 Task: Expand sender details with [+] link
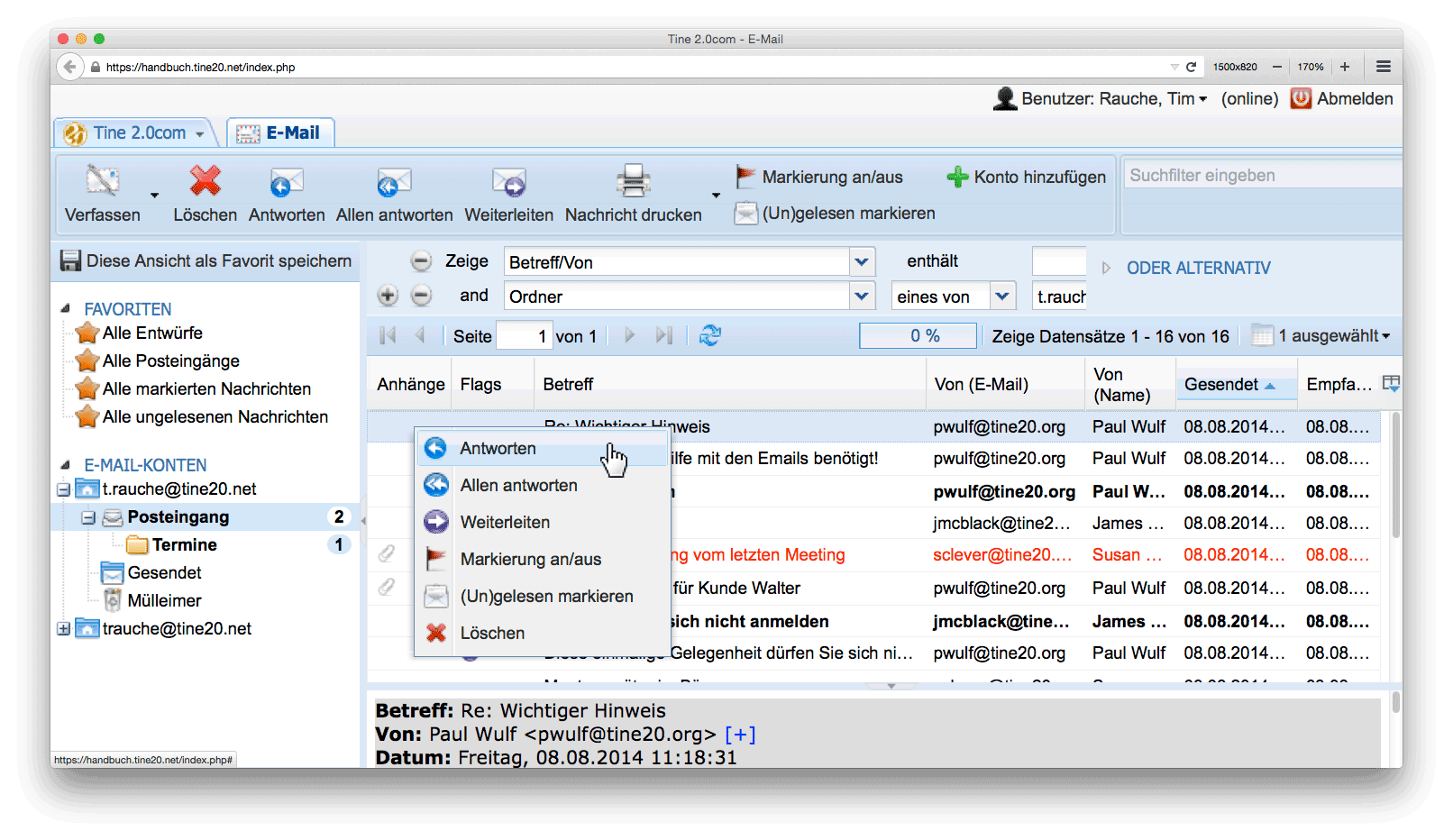click(x=740, y=735)
